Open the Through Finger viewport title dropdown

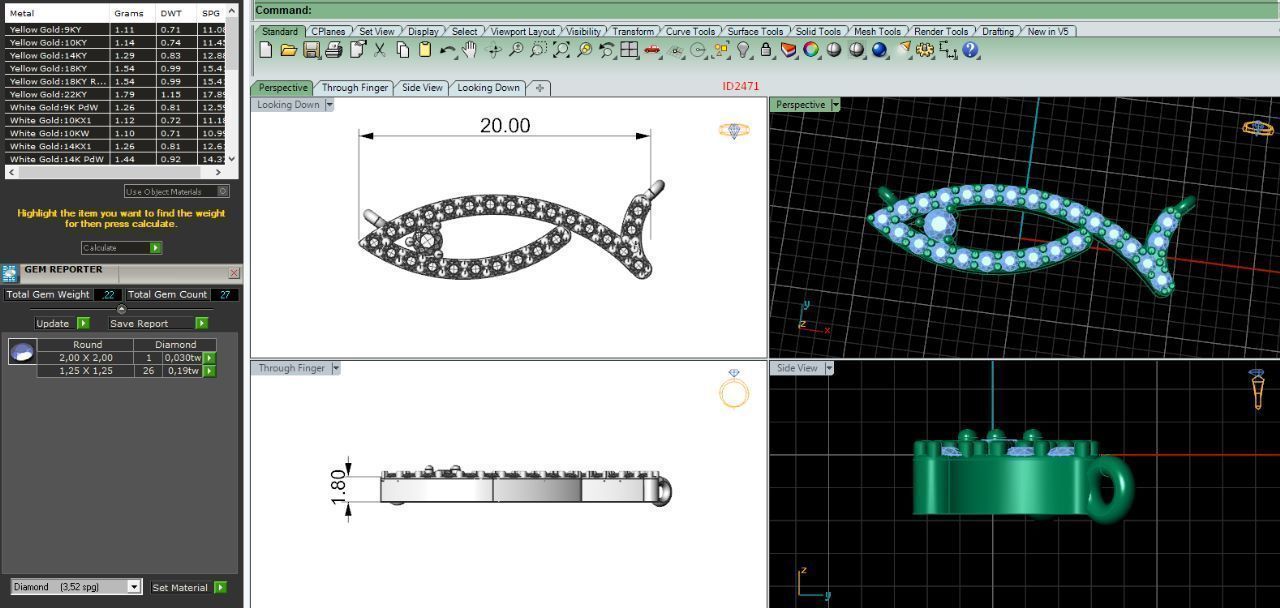tap(335, 368)
